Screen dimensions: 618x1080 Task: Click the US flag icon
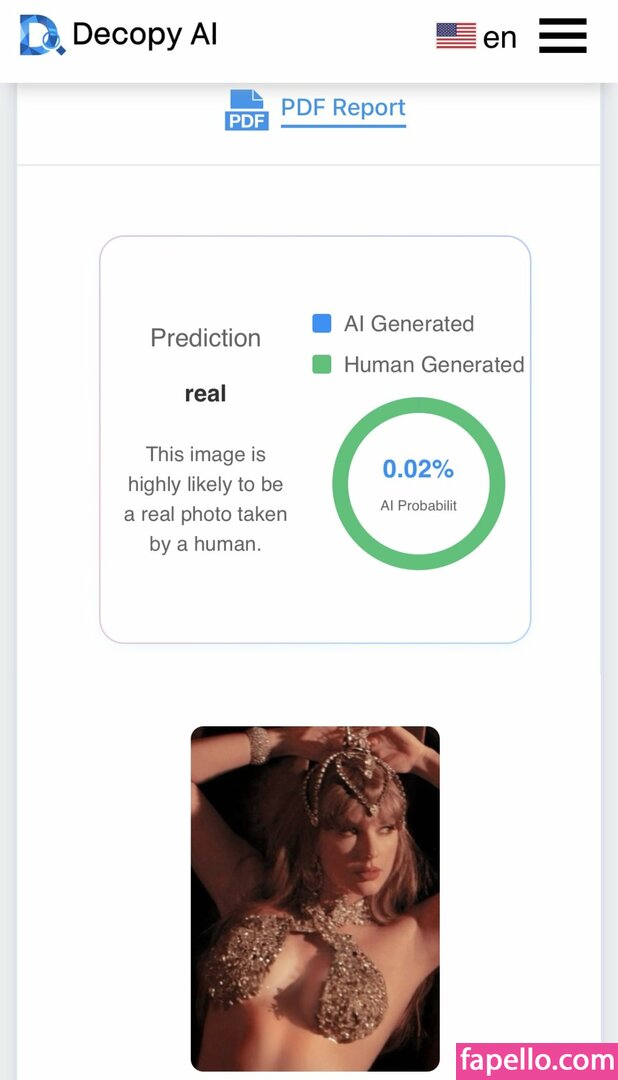(x=456, y=37)
